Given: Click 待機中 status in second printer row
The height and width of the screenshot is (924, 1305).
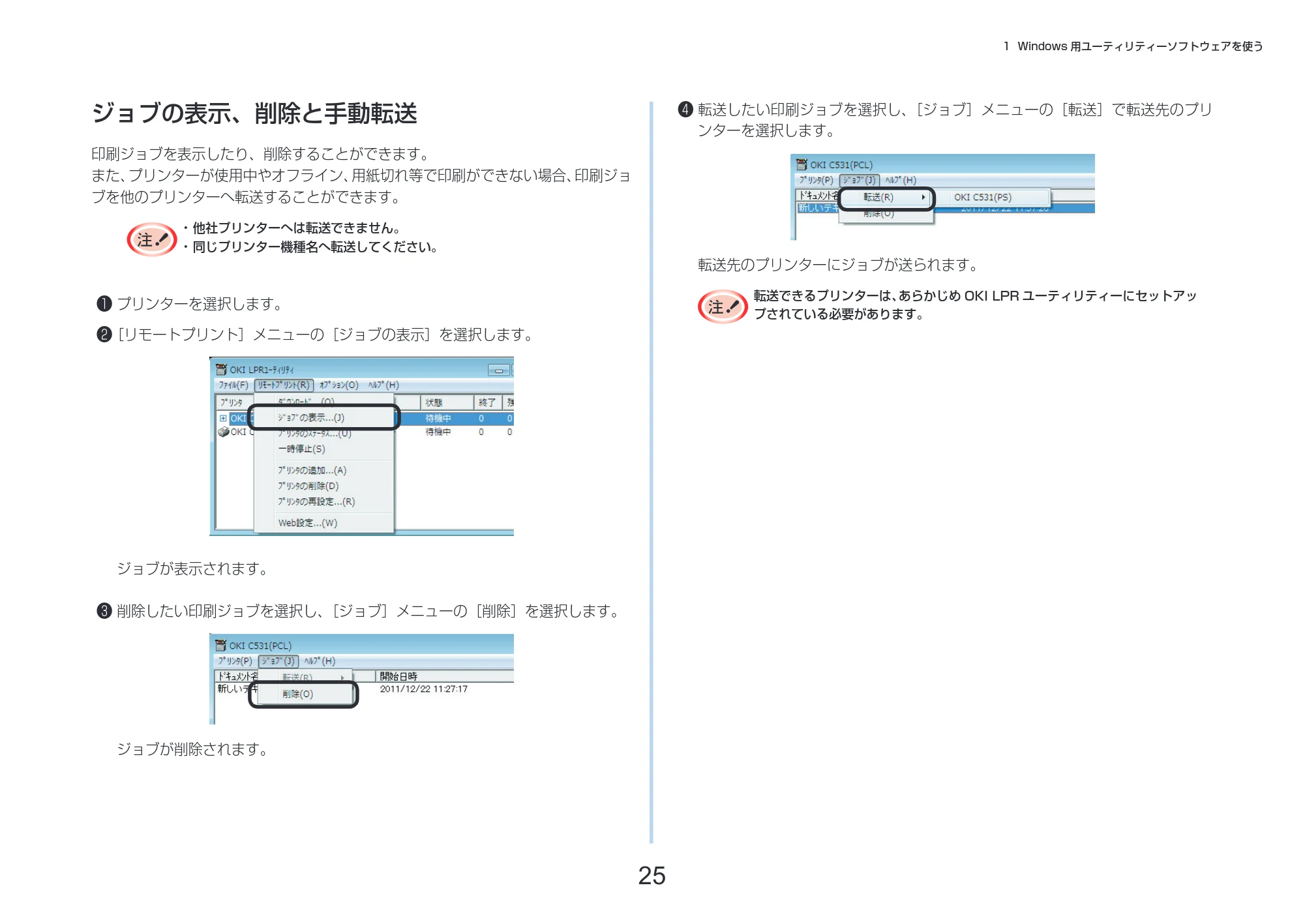Looking at the screenshot, I should [438, 432].
